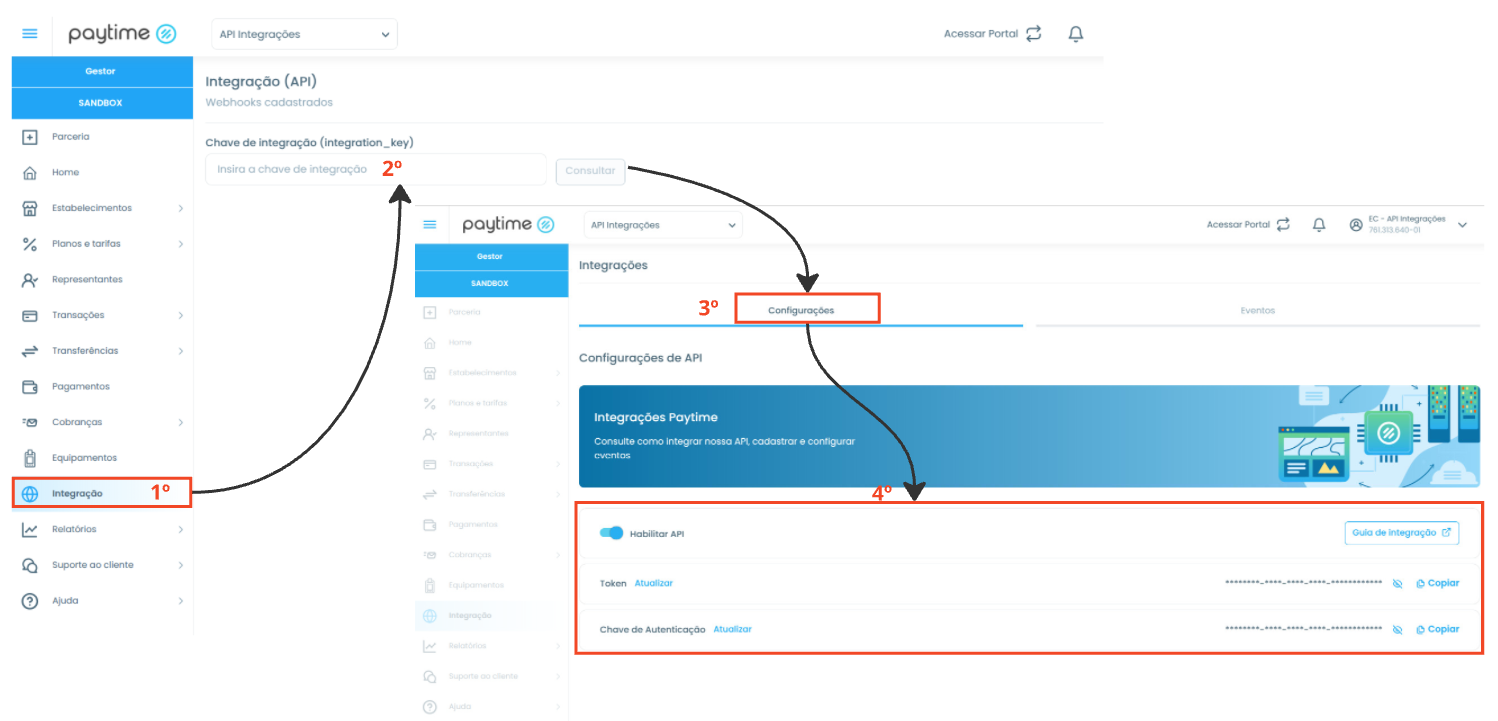1498x721 pixels.
Task: Open Cobranças in the Integração (API) window sidebar
Action: tap(102, 422)
